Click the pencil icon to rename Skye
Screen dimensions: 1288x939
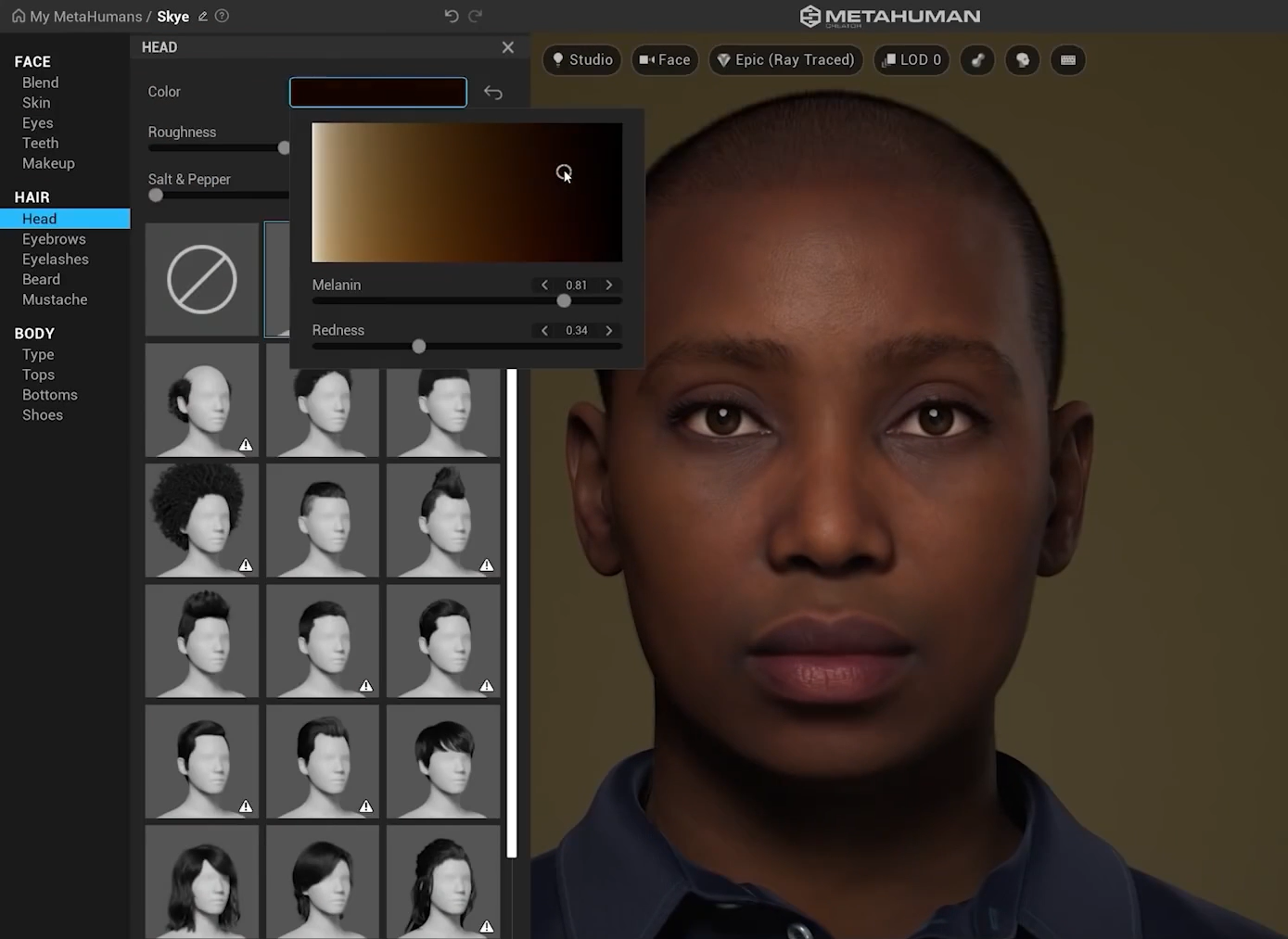203,17
